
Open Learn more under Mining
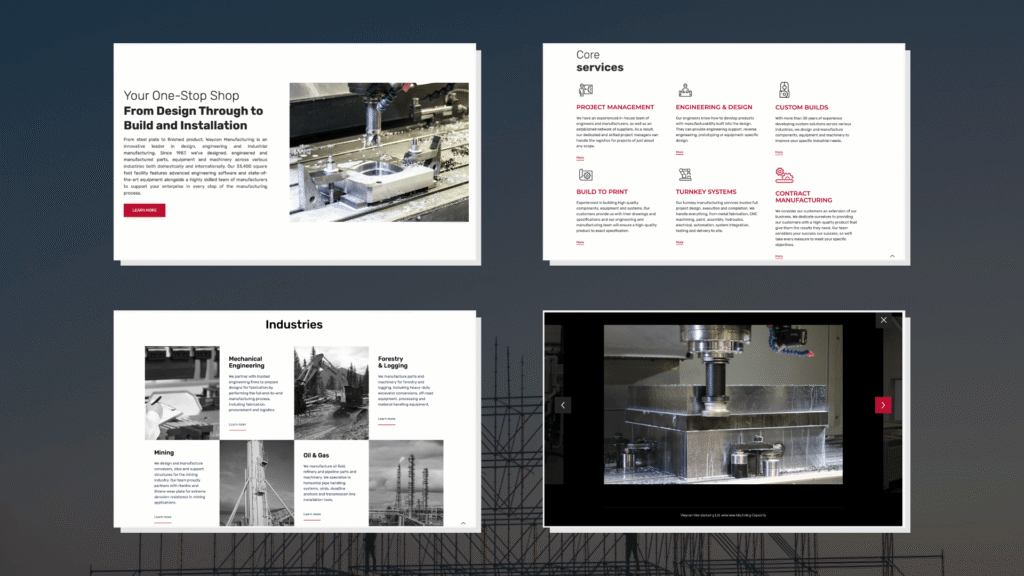(x=163, y=517)
